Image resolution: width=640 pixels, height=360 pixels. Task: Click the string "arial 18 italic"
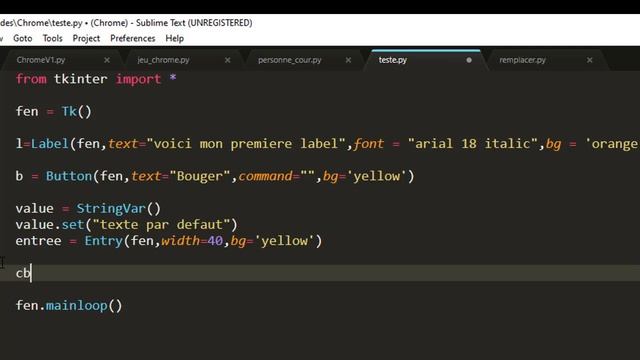473,144
